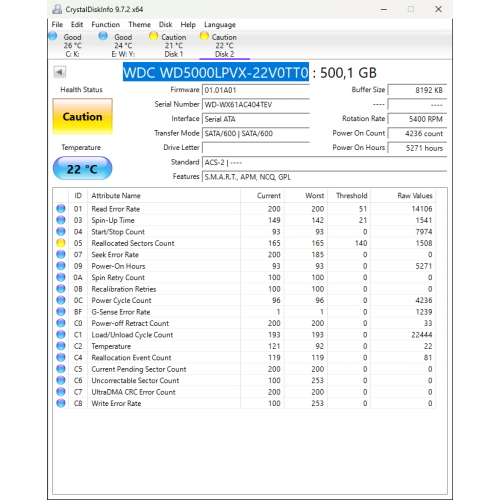Click the raw value 1508

coord(424,243)
